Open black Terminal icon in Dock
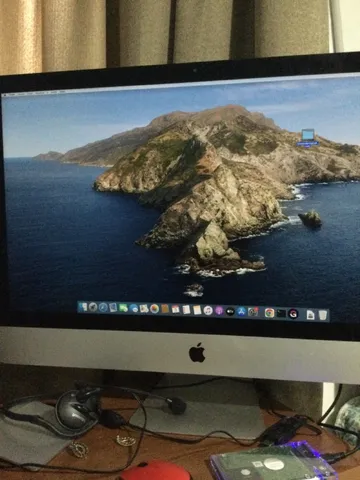 click(x=281, y=313)
